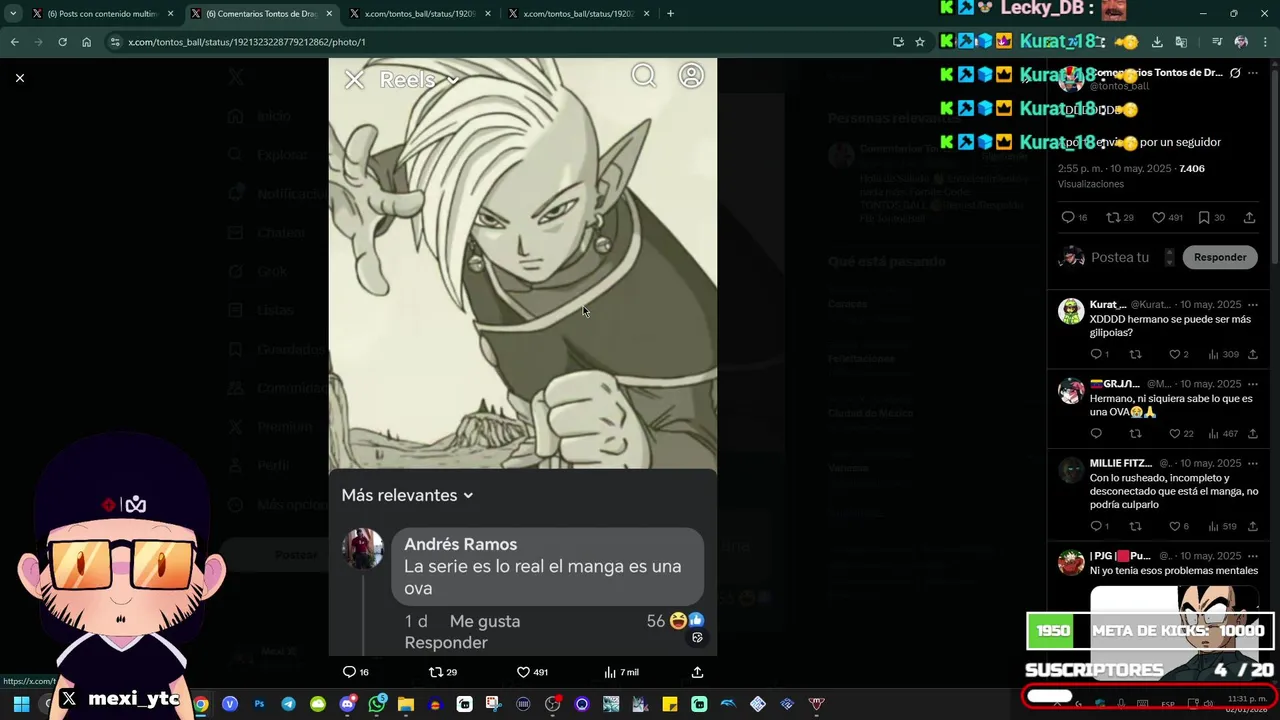
Task: Open File Explorer from the taskbar
Action: (406, 704)
